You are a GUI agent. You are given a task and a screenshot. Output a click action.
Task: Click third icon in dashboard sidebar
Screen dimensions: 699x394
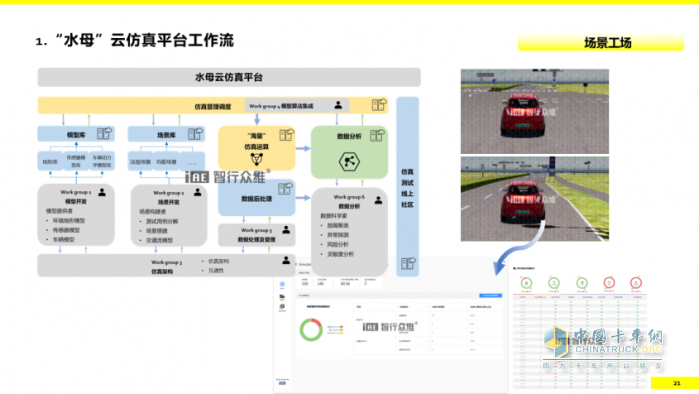point(282,307)
